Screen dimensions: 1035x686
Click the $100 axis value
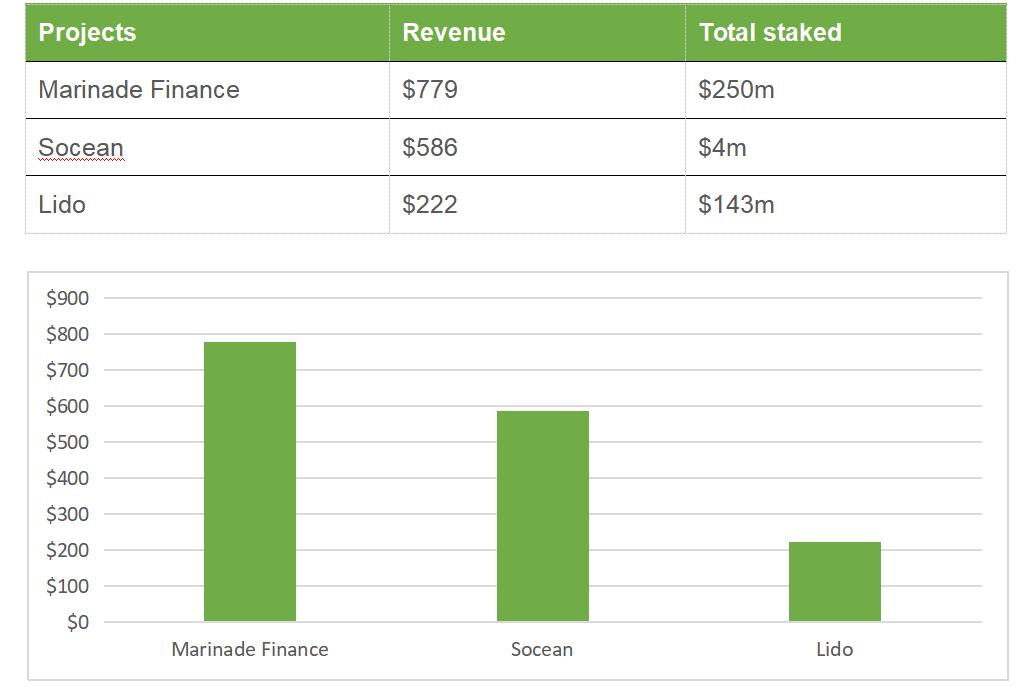pyautogui.click(x=67, y=586)
